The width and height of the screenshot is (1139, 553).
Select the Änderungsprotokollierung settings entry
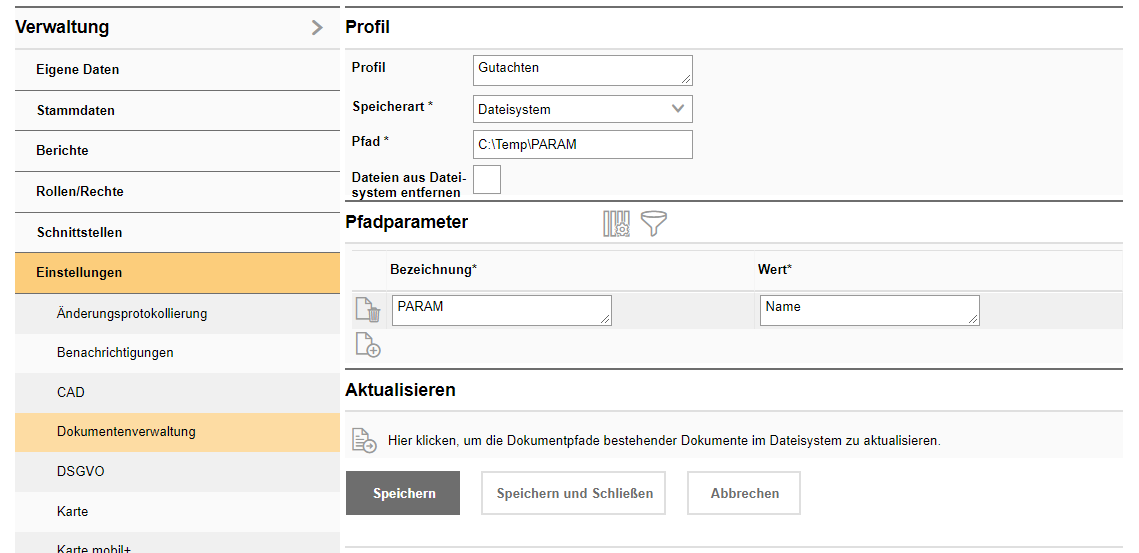pyautogui.click(x=132, y=313)
